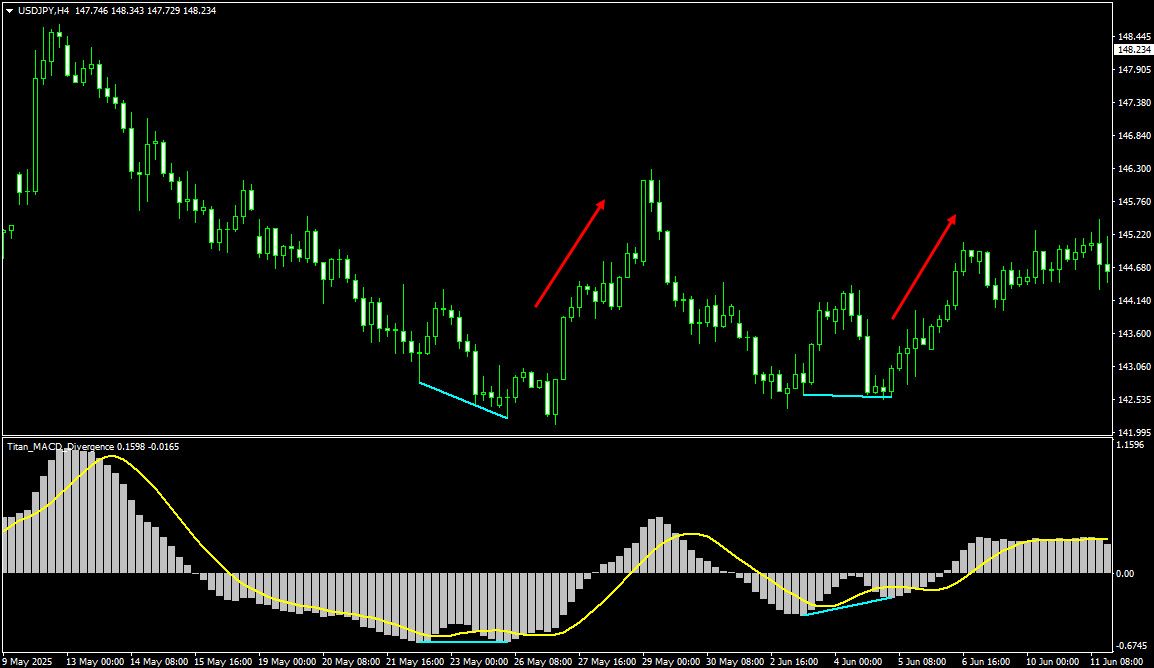
Task: Click the 1.1596 value on MACD scale
Action: [x=1129, y=444]
